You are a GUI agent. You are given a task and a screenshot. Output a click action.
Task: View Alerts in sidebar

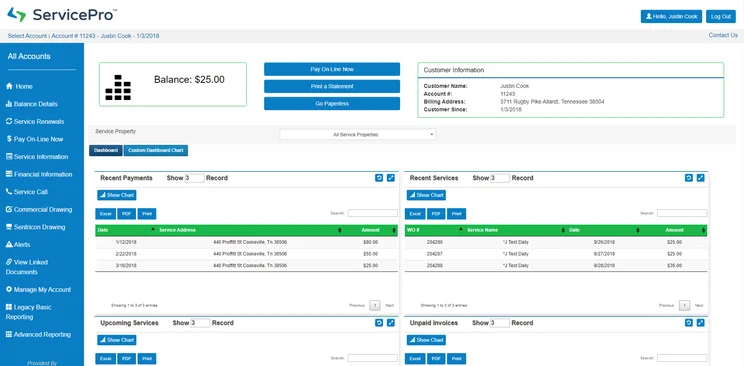18,244
